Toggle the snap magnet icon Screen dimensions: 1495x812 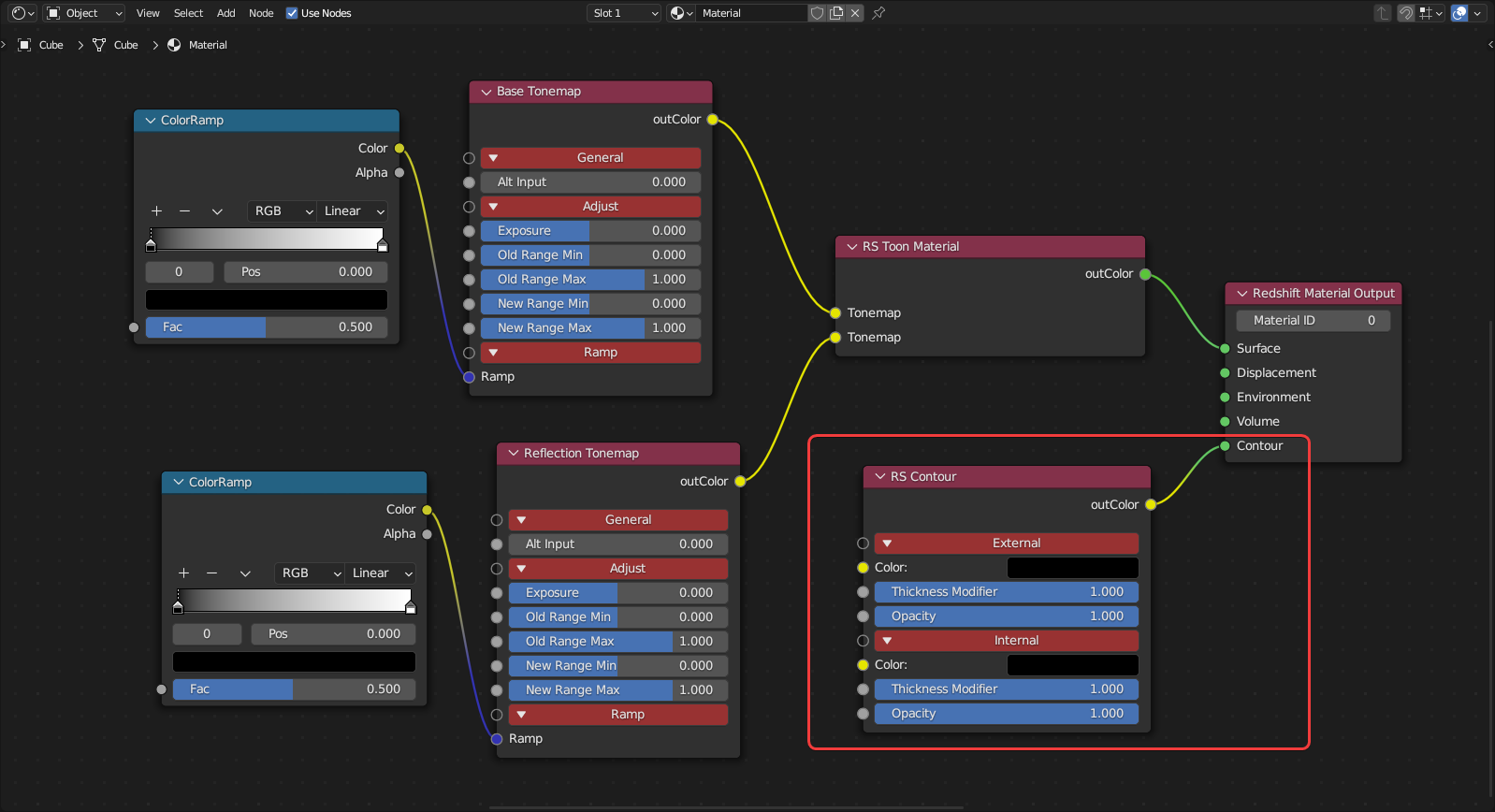coord(1406,13)
